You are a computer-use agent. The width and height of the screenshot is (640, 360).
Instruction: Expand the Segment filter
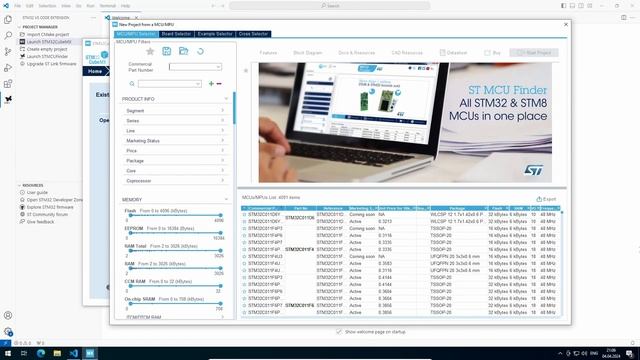222,111
